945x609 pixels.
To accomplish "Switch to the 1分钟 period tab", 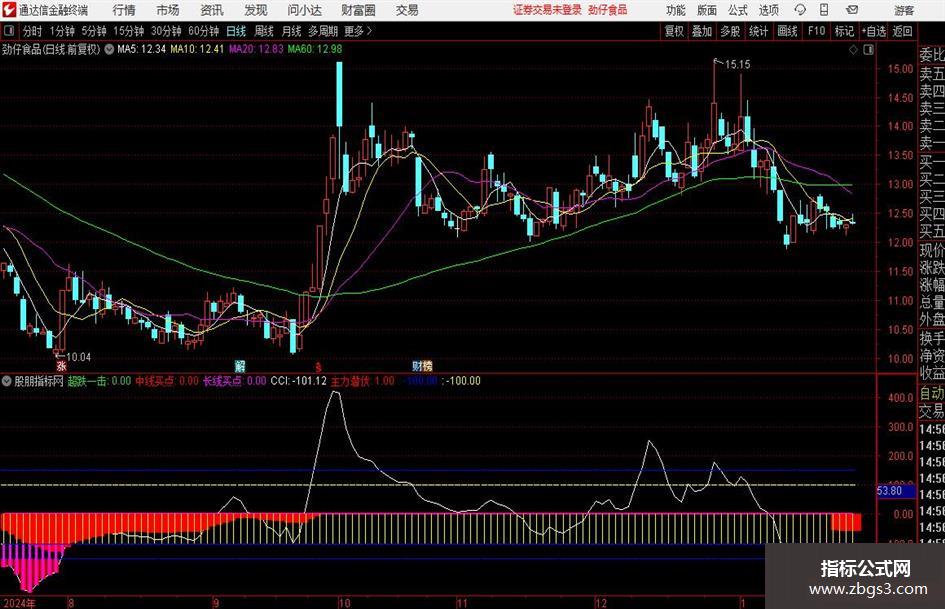I will pyautogui.click(x=62, y=31).
